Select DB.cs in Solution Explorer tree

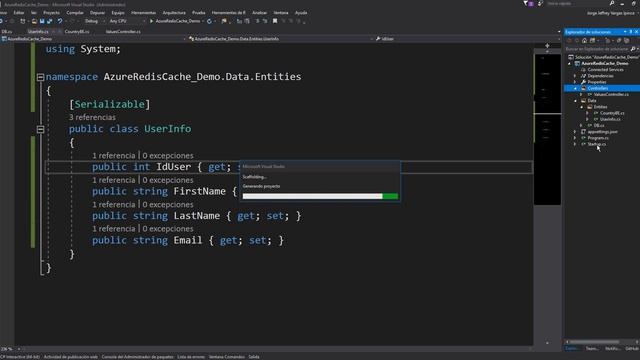click(x=599, y=126)
